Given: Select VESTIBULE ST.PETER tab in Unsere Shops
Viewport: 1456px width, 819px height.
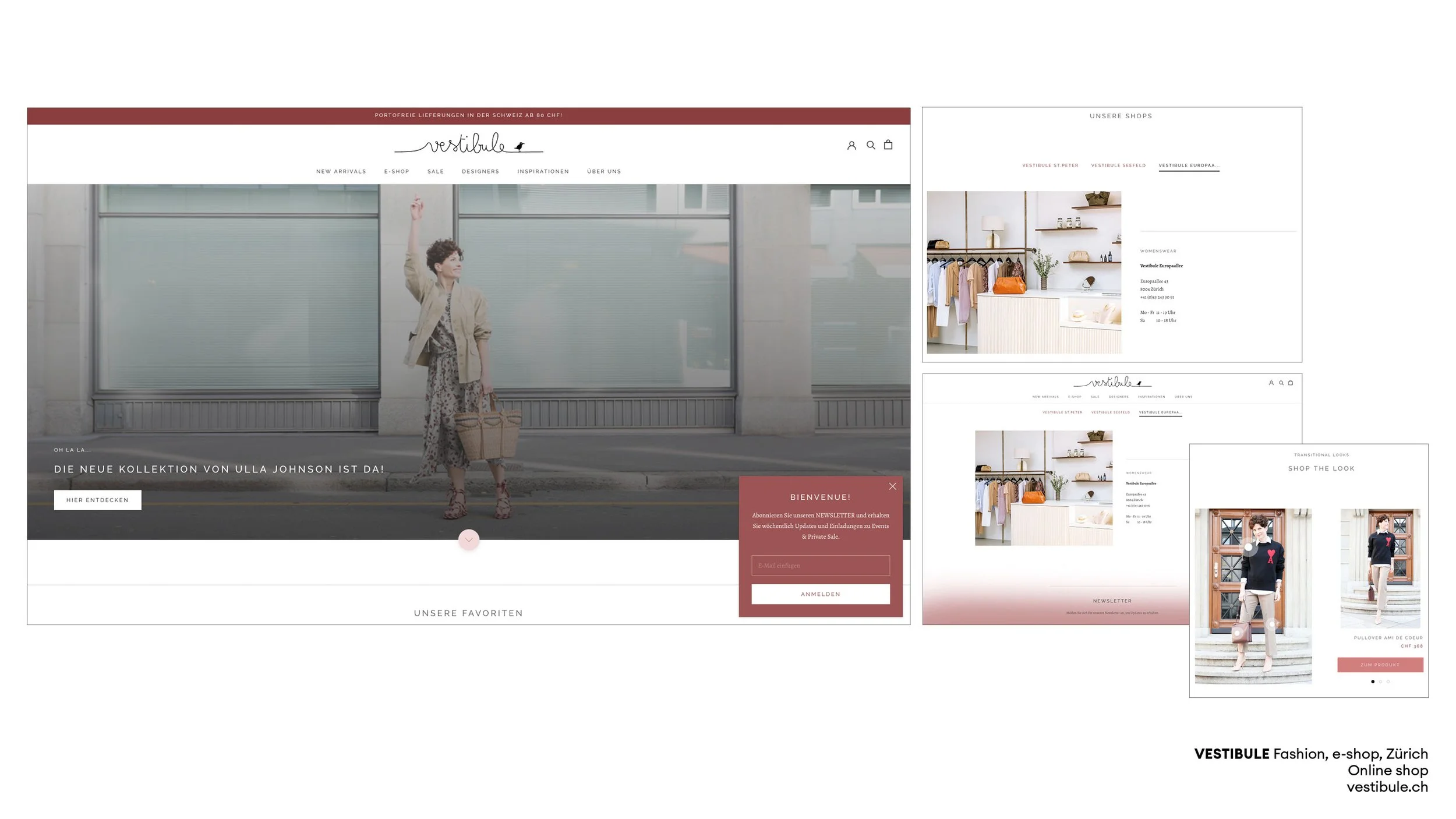Looking at the screenshot, I should [x=1050, y=165].
